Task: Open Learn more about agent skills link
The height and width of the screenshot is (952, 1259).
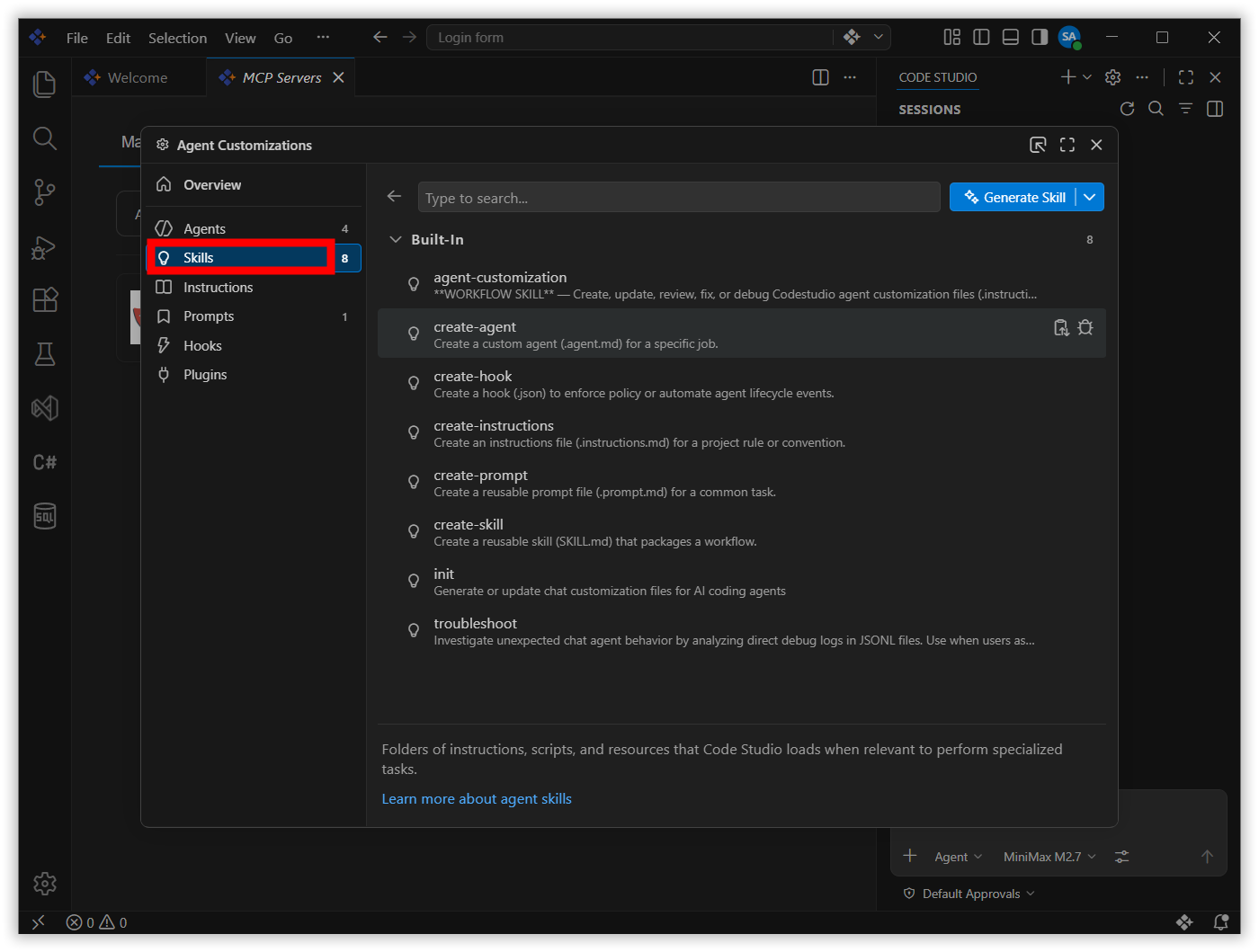Action: 477,798
